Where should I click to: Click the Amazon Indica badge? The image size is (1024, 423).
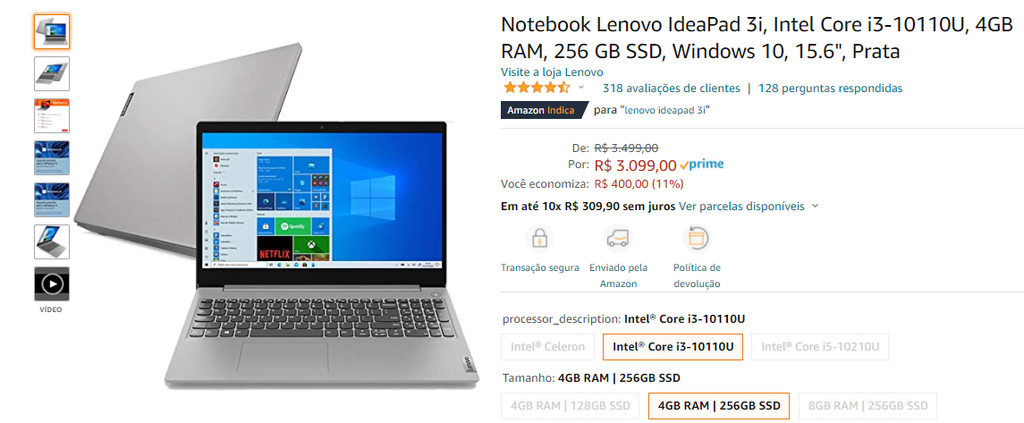click(545, 110)
